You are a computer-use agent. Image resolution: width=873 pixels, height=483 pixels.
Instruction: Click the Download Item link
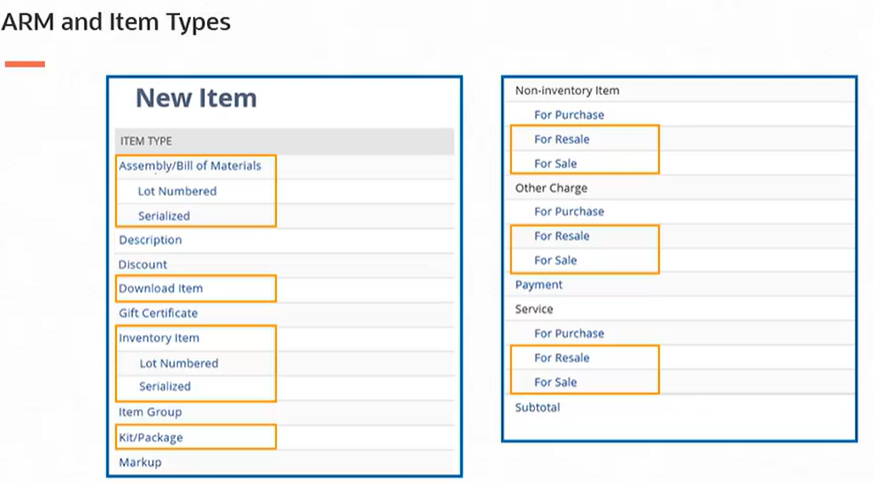pos(161,289)
